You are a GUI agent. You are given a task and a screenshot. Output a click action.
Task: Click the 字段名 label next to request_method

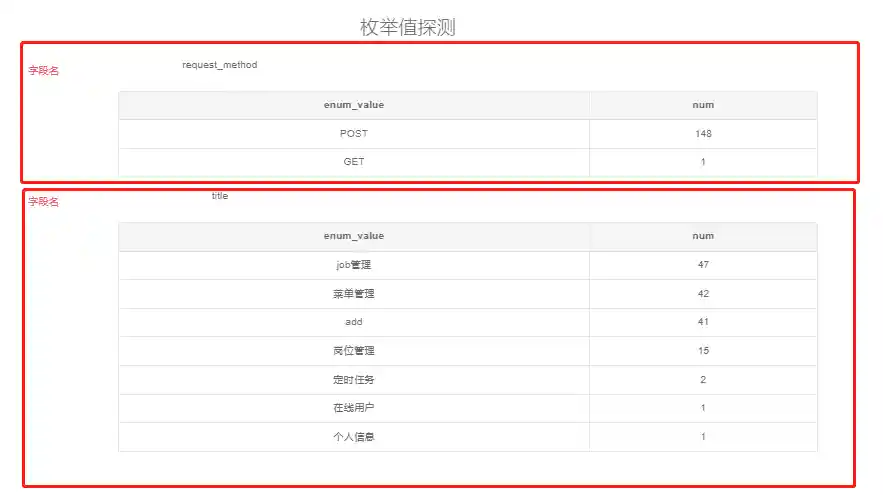(x=43, y=70)
